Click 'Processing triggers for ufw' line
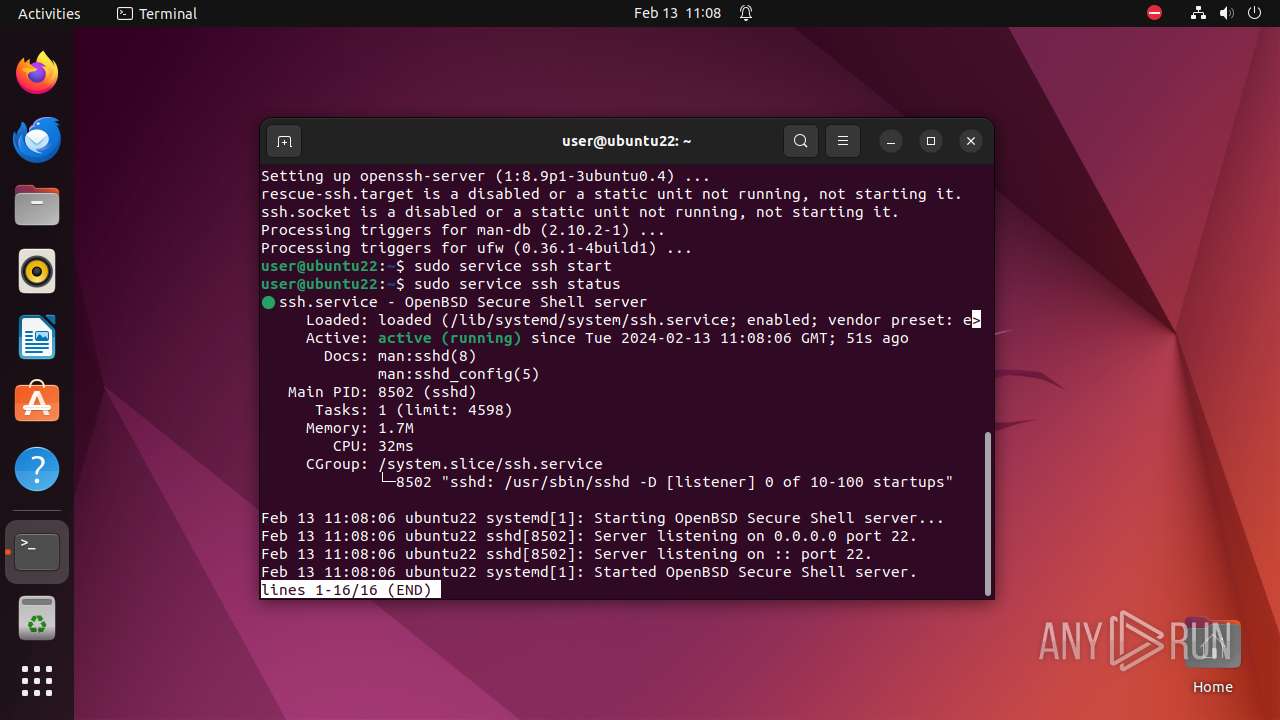1280x720 pixels. pos(477,248)
